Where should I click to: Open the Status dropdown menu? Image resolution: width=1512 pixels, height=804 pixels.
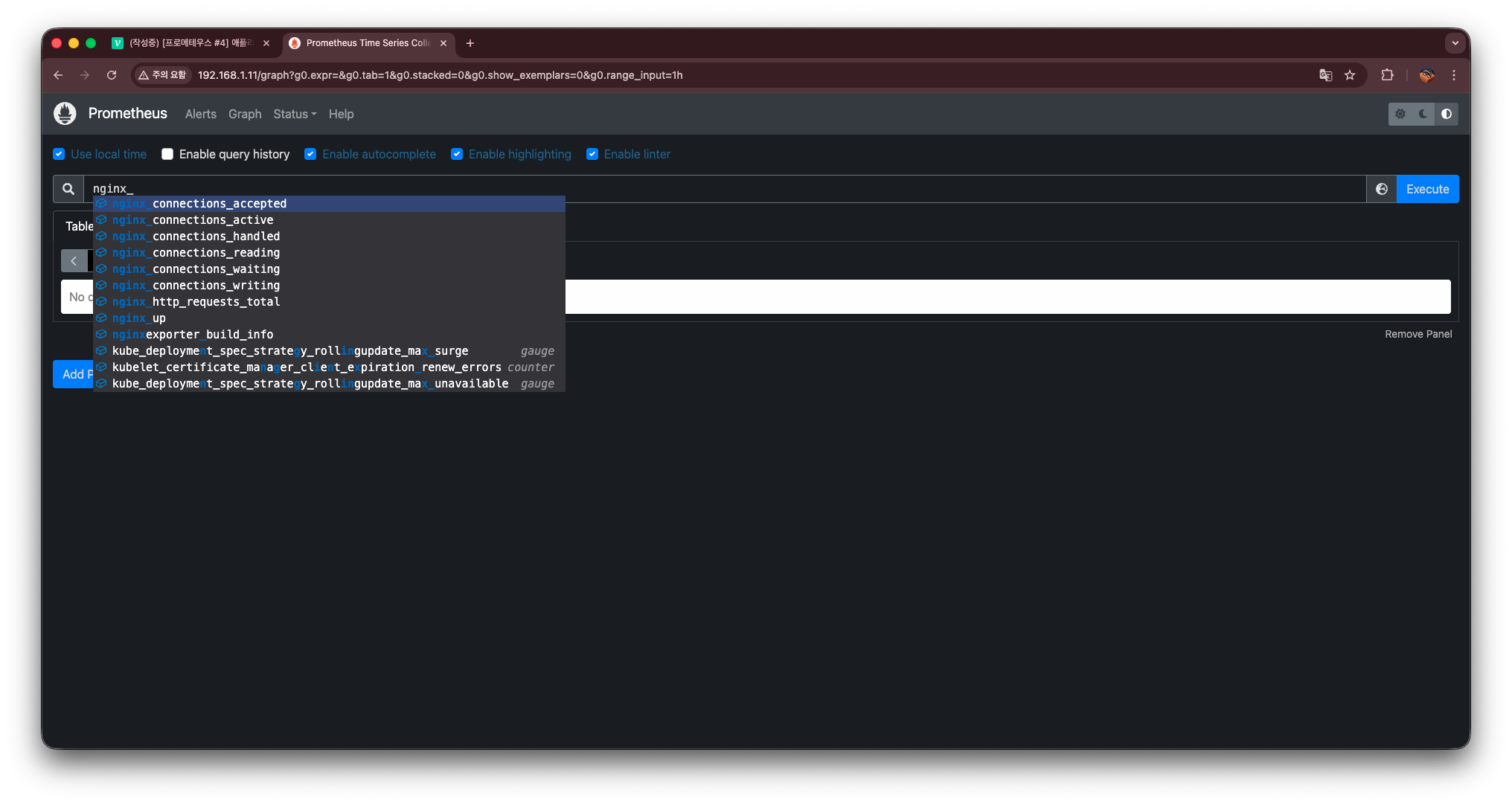coord(295,114)
